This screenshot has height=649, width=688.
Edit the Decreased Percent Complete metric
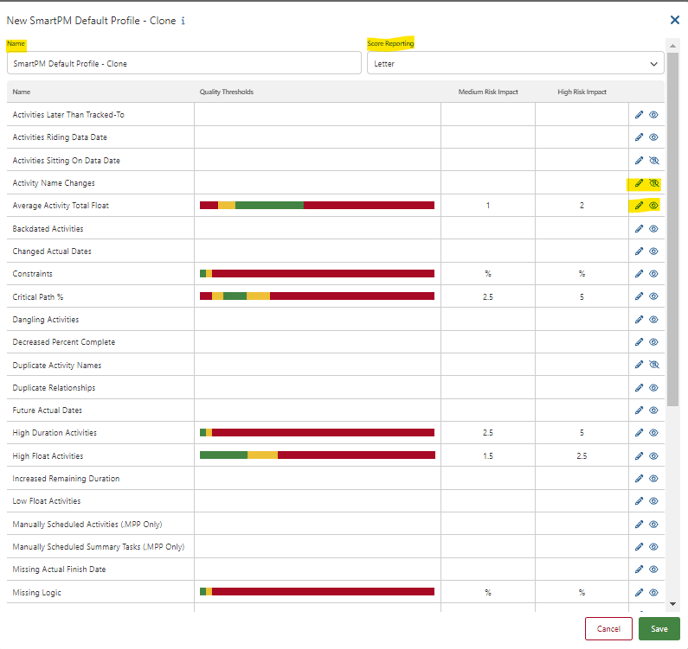639,342
